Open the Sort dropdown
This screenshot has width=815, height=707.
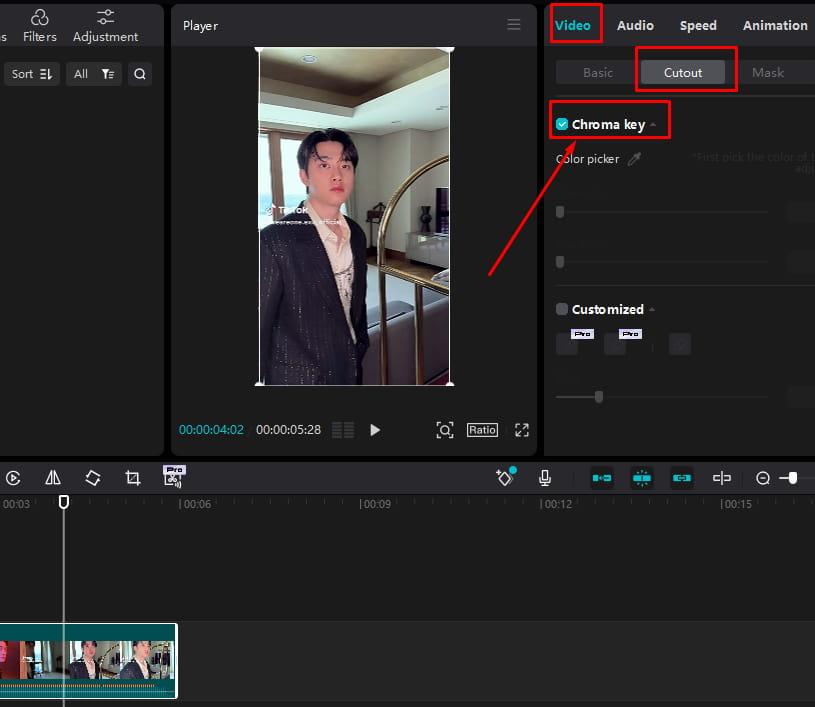pos(31,73)
